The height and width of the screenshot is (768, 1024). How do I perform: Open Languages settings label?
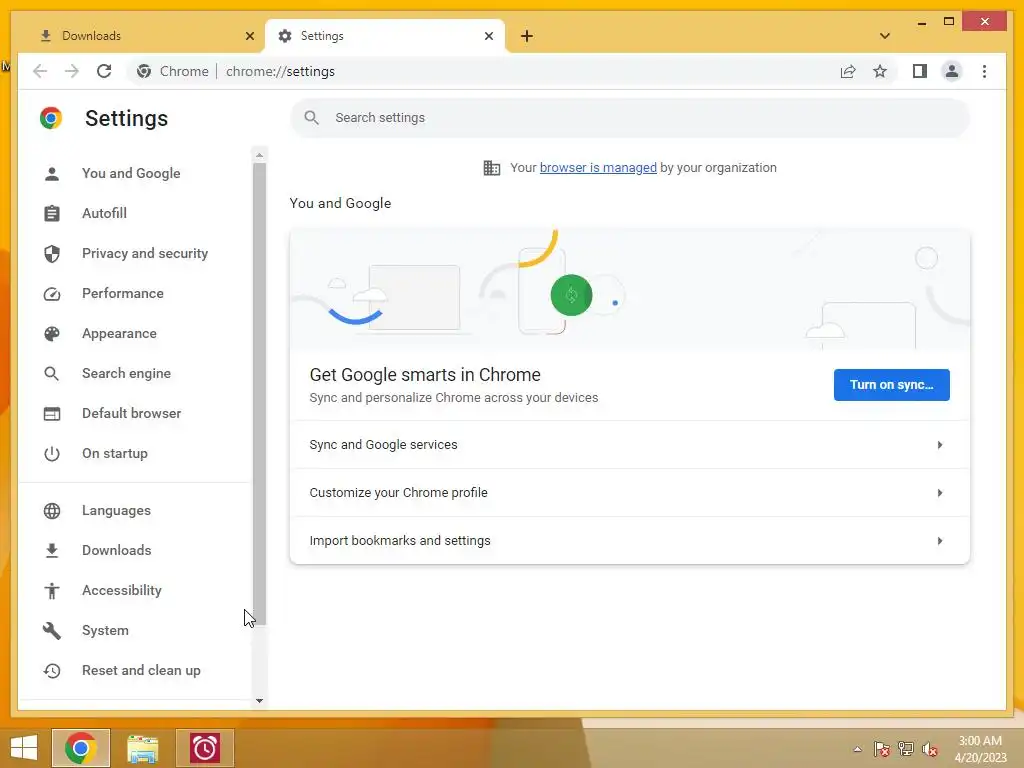(116, 511)
